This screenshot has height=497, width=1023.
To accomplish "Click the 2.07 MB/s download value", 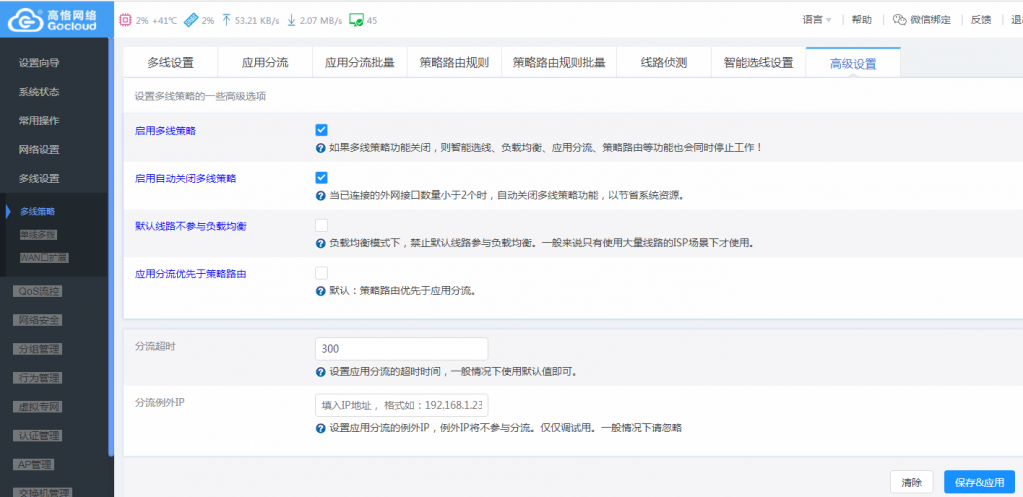I will [321, 20].
